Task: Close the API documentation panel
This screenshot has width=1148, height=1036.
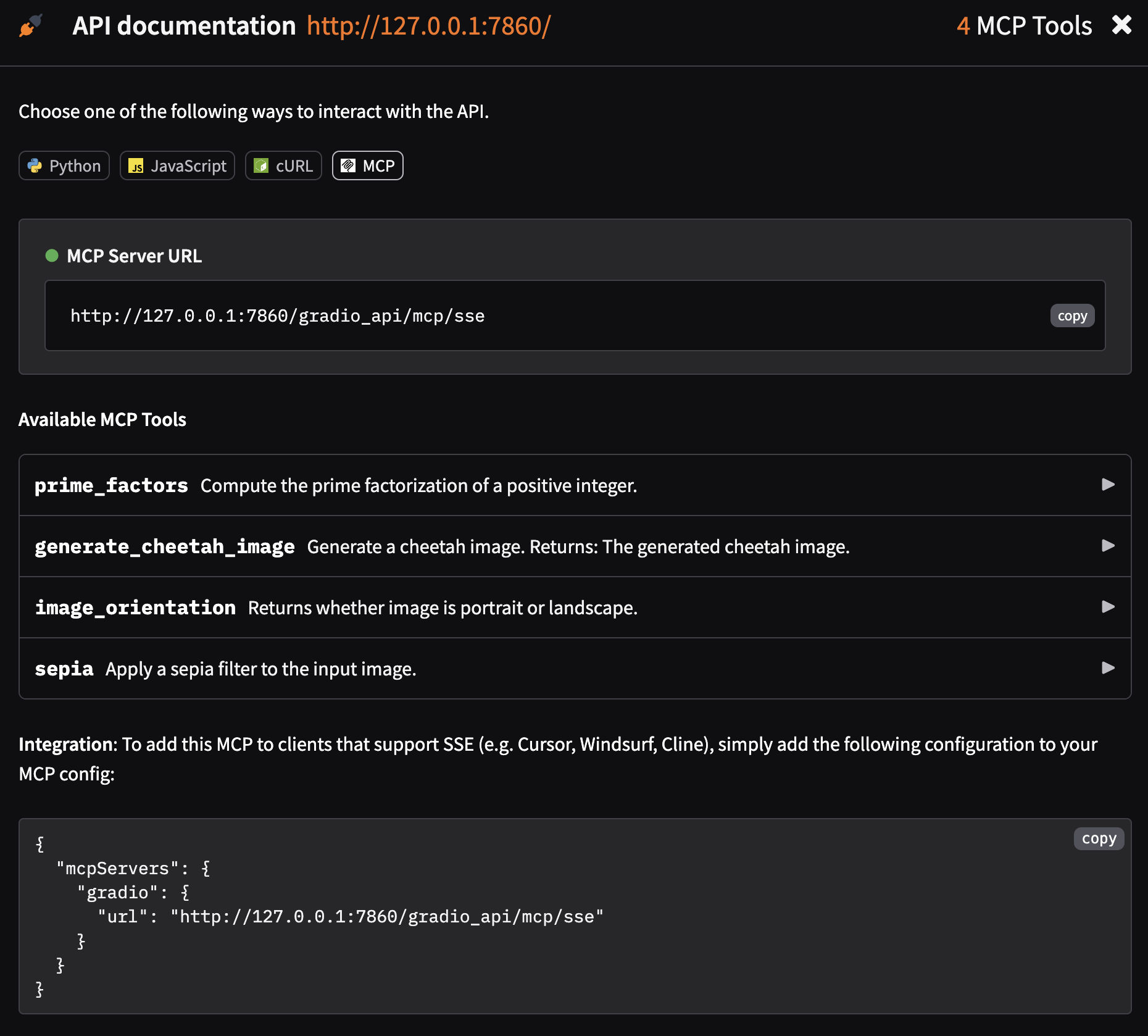Action: point(1121,25)
